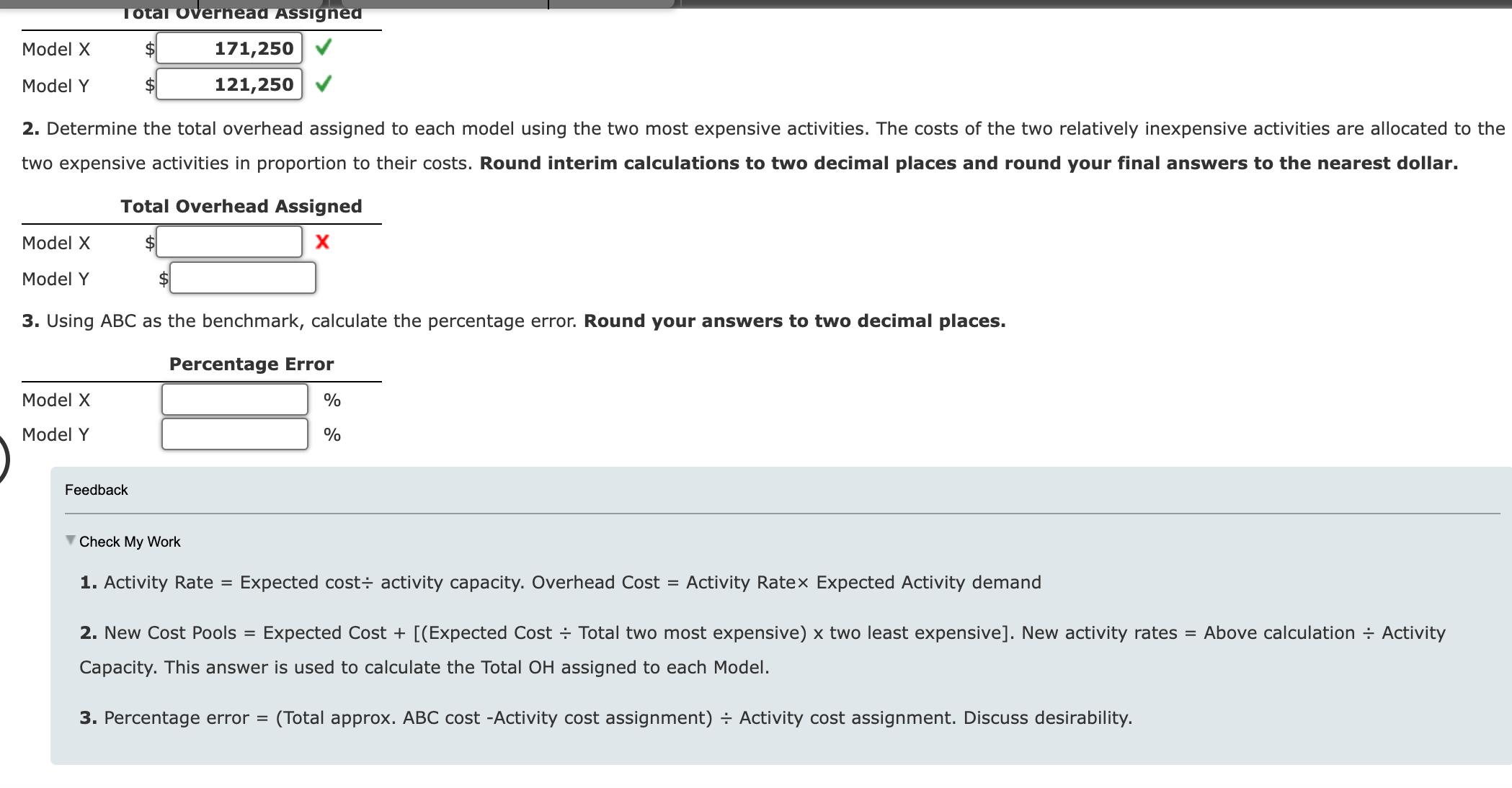Click the percent sign after Model Y's error field

point(332,434)
